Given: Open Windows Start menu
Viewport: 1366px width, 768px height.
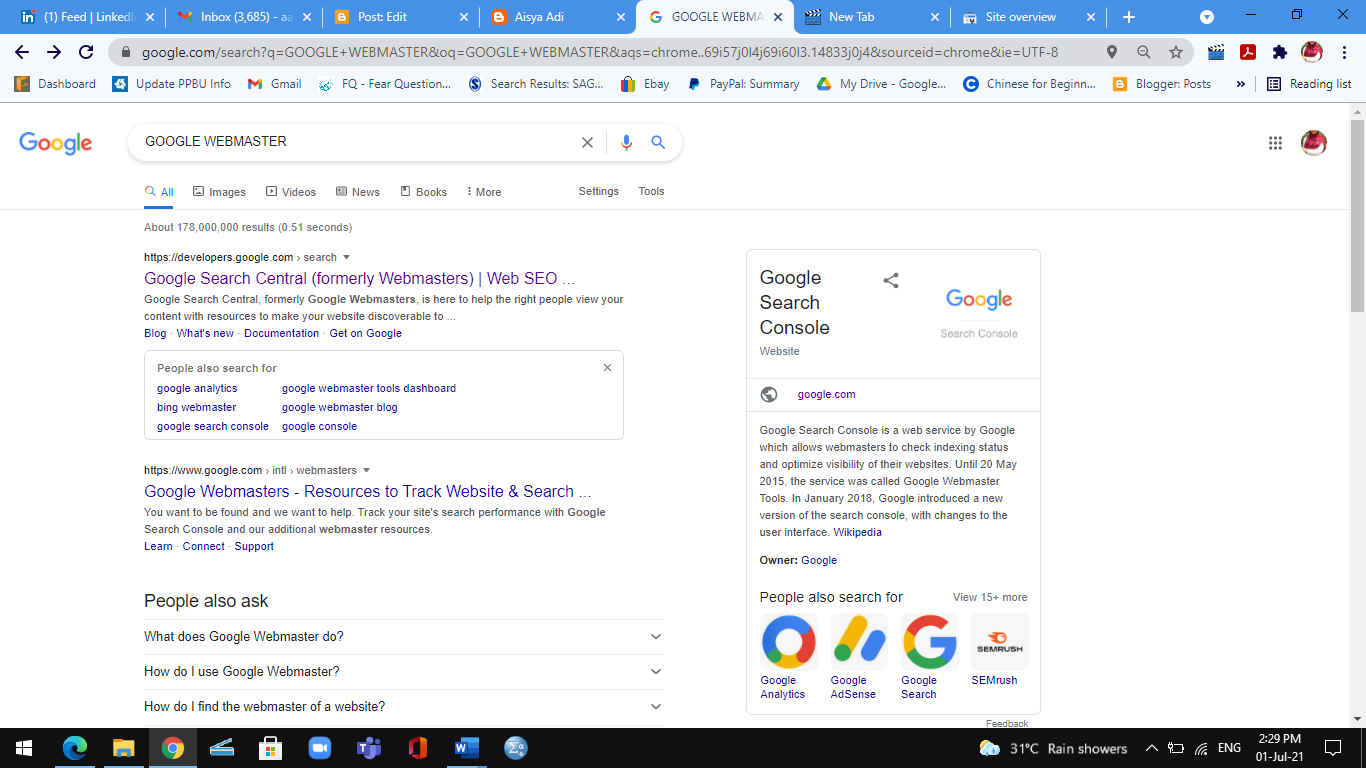Looking at the screenshot, I should (x=24, y=747).
